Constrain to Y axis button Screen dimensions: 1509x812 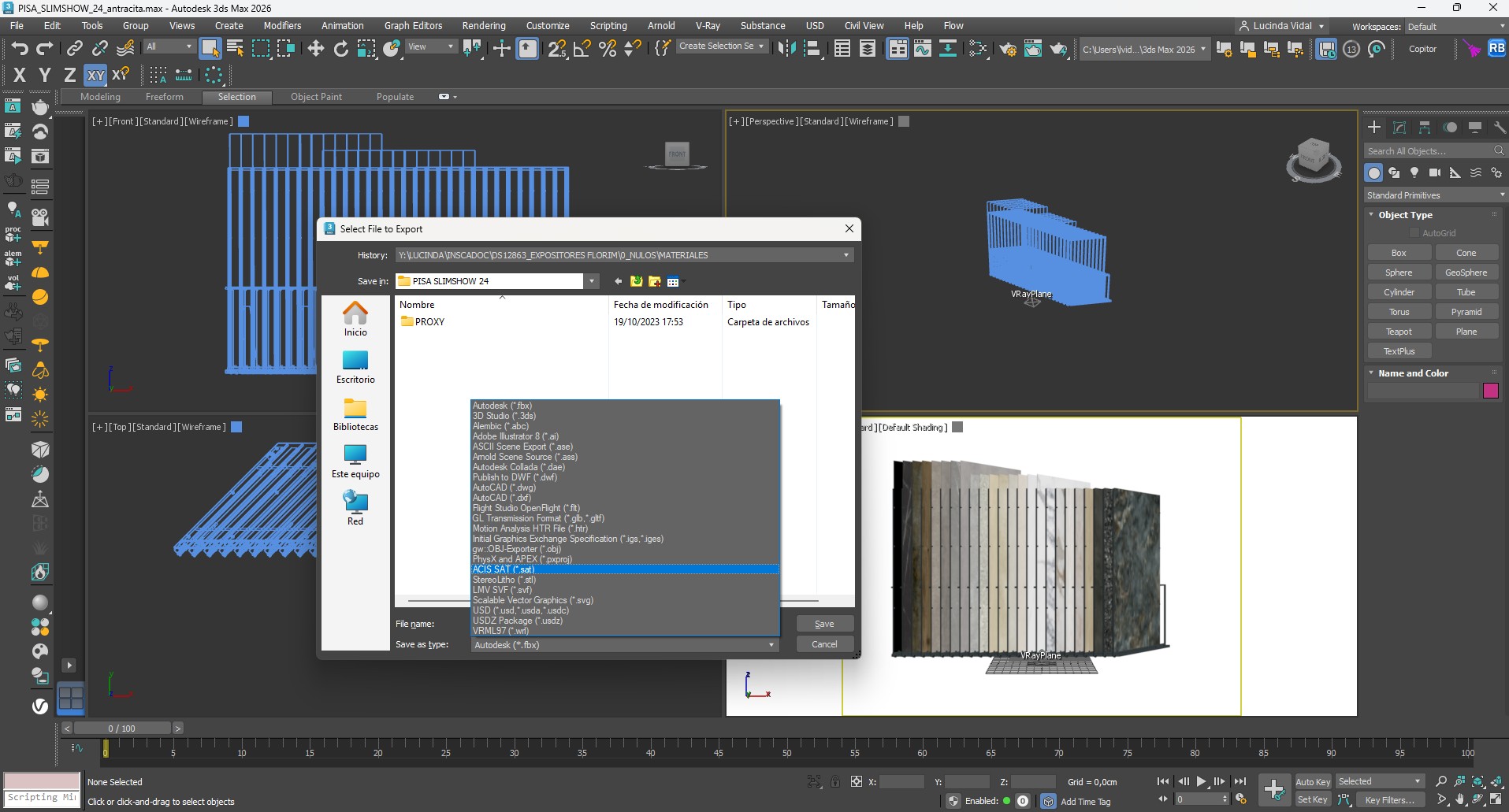coord(45,75)
